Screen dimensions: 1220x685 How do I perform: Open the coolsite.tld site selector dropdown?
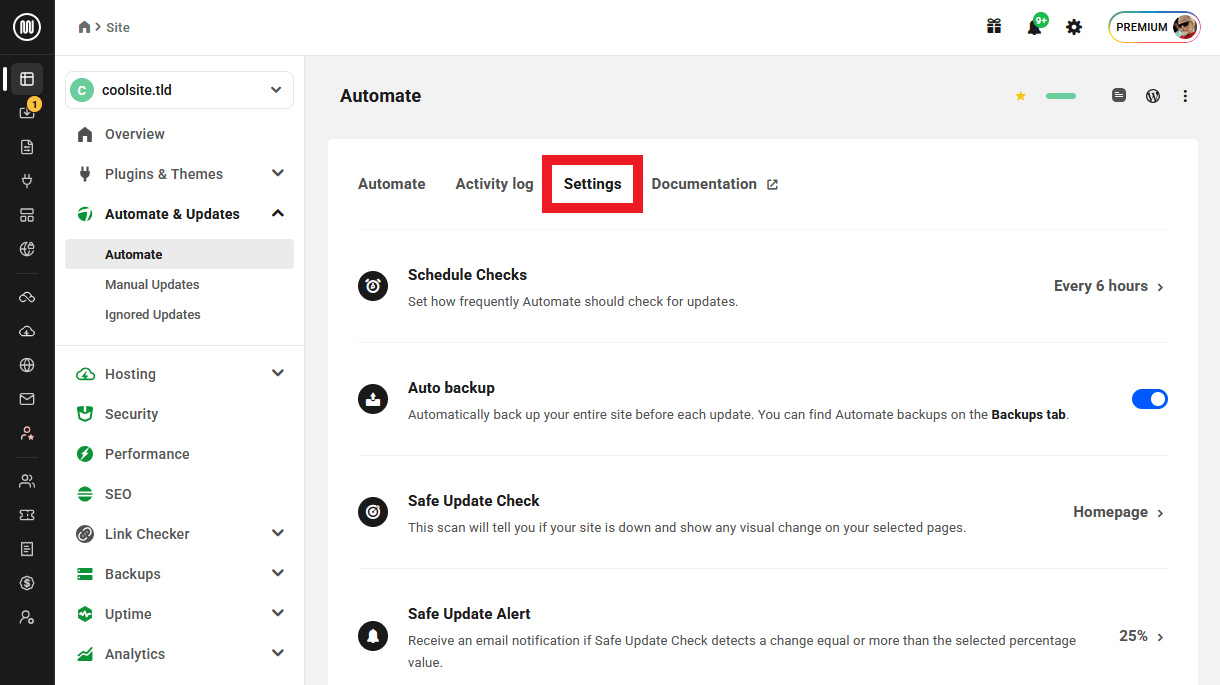[179, 90]
